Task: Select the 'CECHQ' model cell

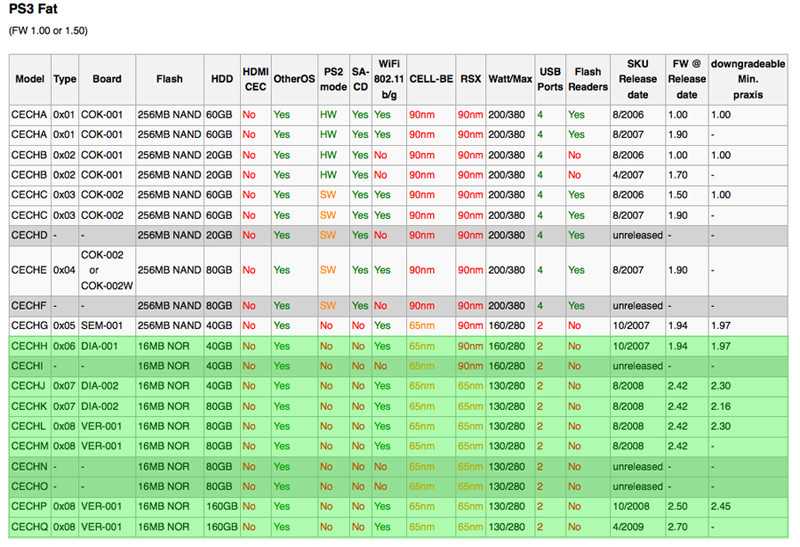Action: [x=29, y=527]
